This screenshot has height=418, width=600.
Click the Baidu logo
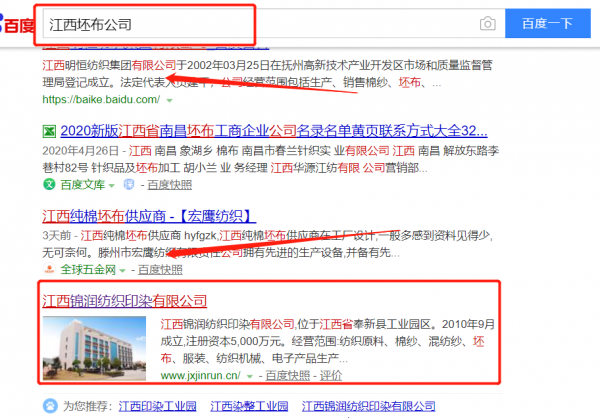(x=16, y=22)
